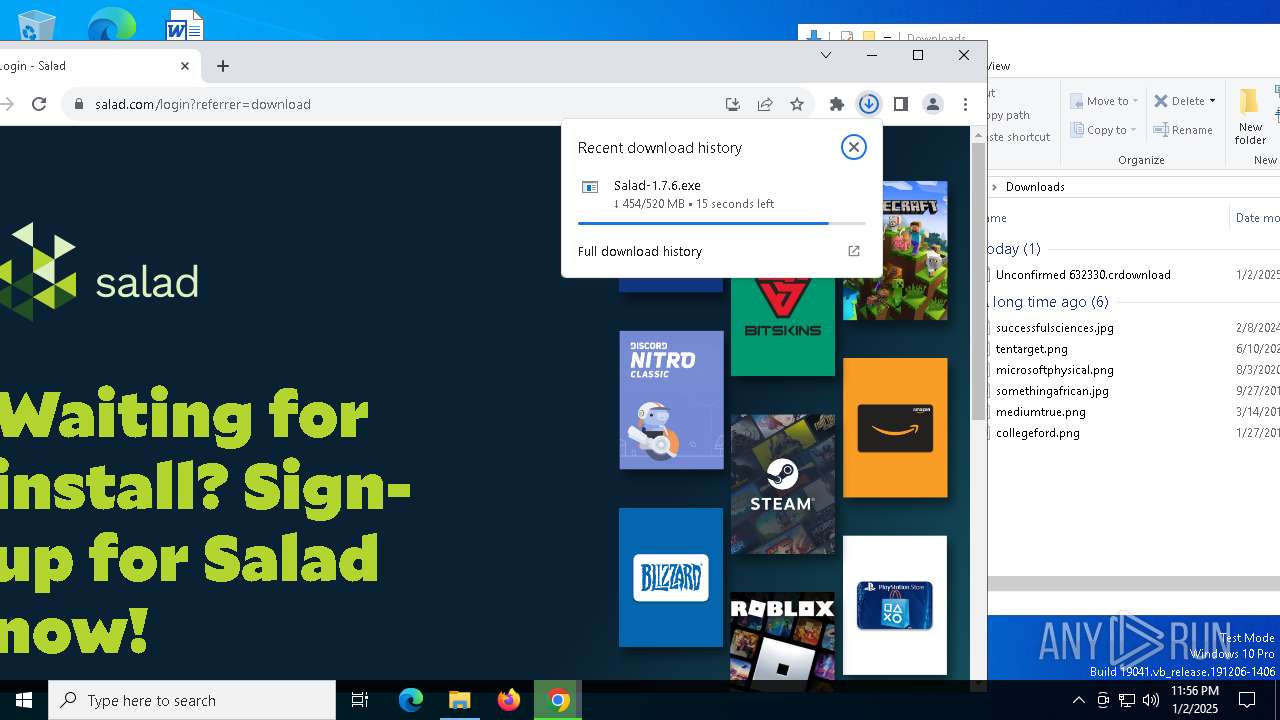Select tentarget.png in Explorer

(1031, 349)
